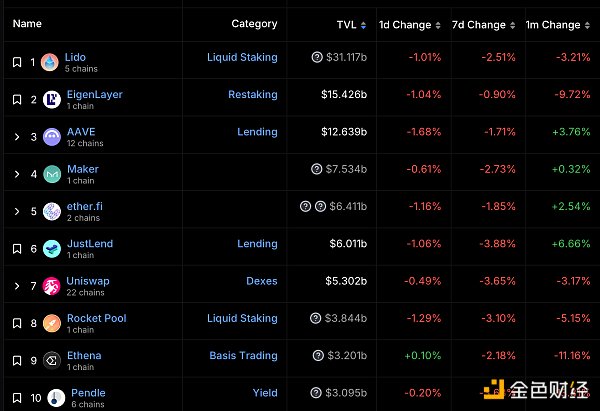Click the question mark icon beside Lido TVL
Image resolution: width=600 pixels, height=411 pixels.
click(317, 58)
